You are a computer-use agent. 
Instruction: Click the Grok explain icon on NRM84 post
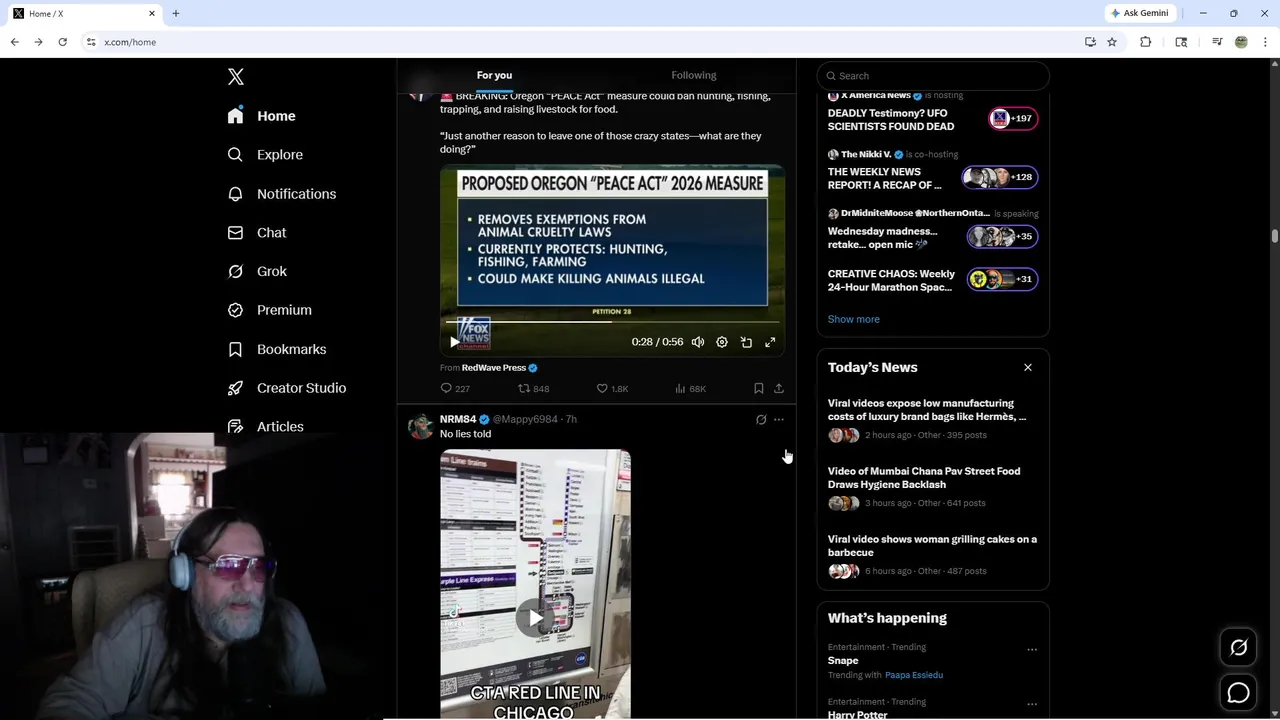tap(761, 420)
